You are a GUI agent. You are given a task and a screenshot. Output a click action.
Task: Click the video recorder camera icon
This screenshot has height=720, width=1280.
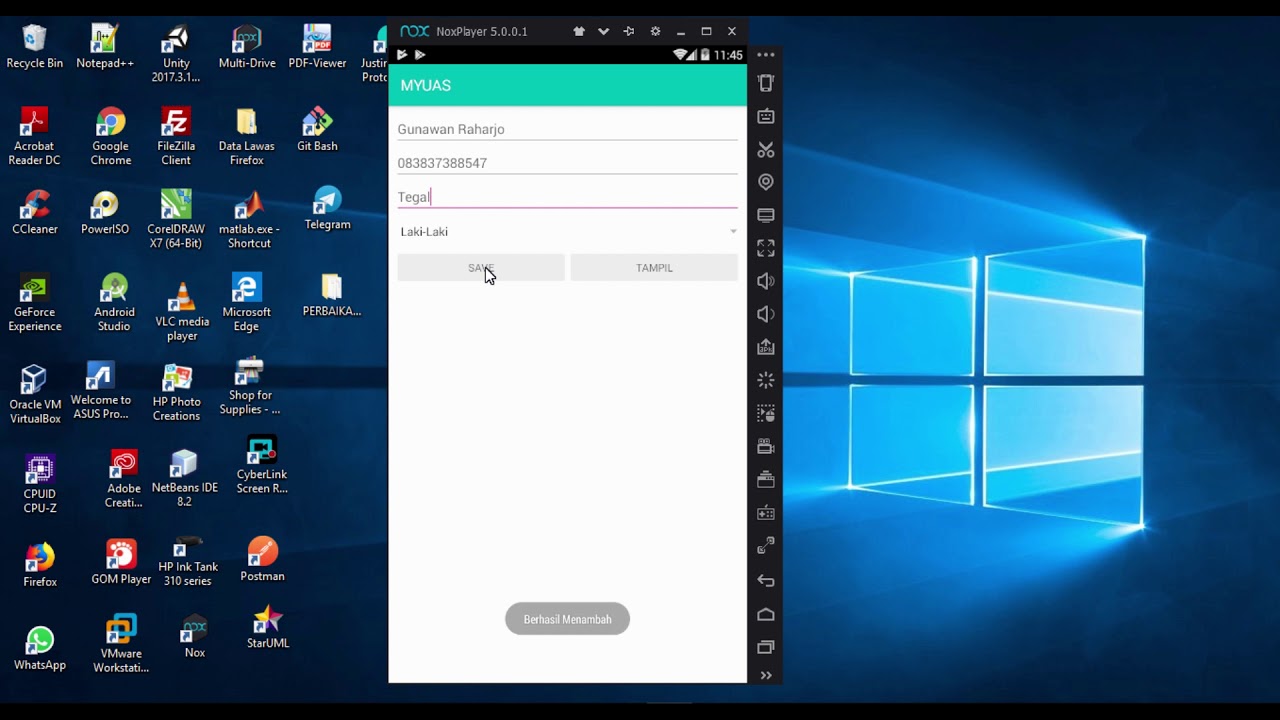coord(766,446)
